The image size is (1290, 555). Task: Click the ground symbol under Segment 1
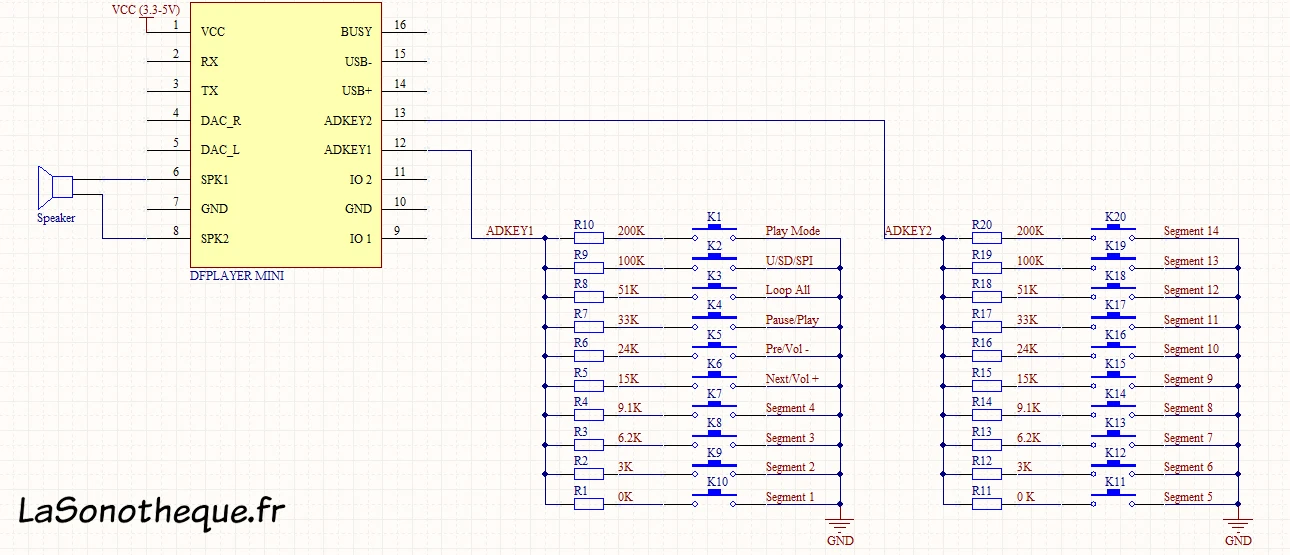coord(840,523)
